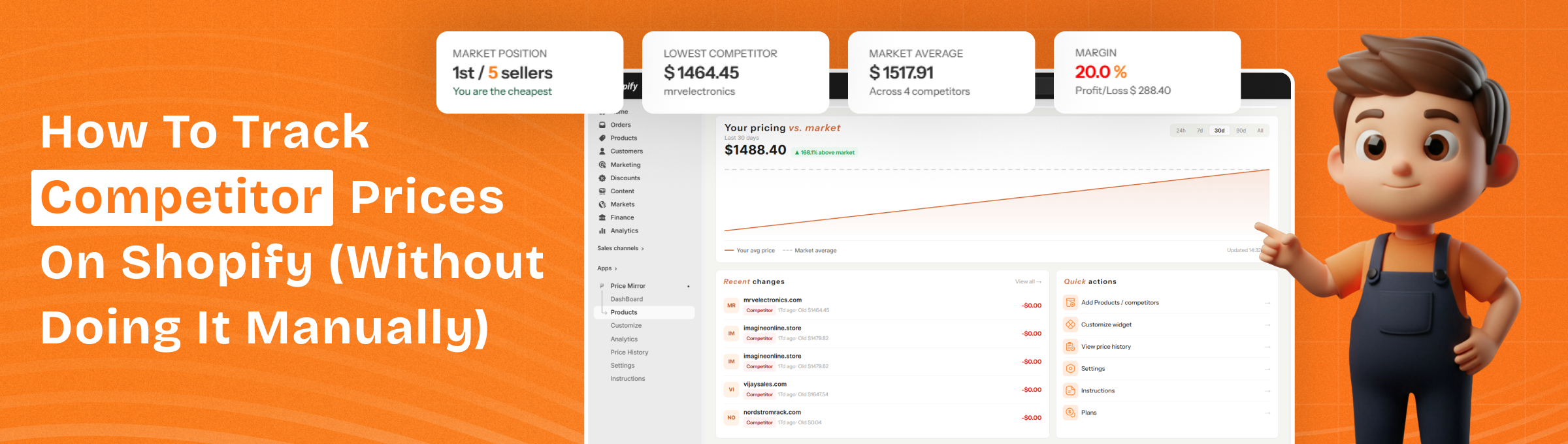The image size is (1568, 444).
Task: Click the Finance bank icon
Action: (x=602, y=217)
